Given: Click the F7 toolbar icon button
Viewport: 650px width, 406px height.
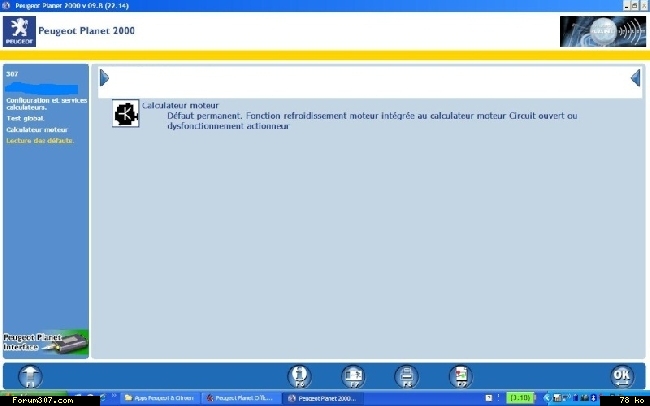Looking at the screenshot, I should click(x=353, y=377).
